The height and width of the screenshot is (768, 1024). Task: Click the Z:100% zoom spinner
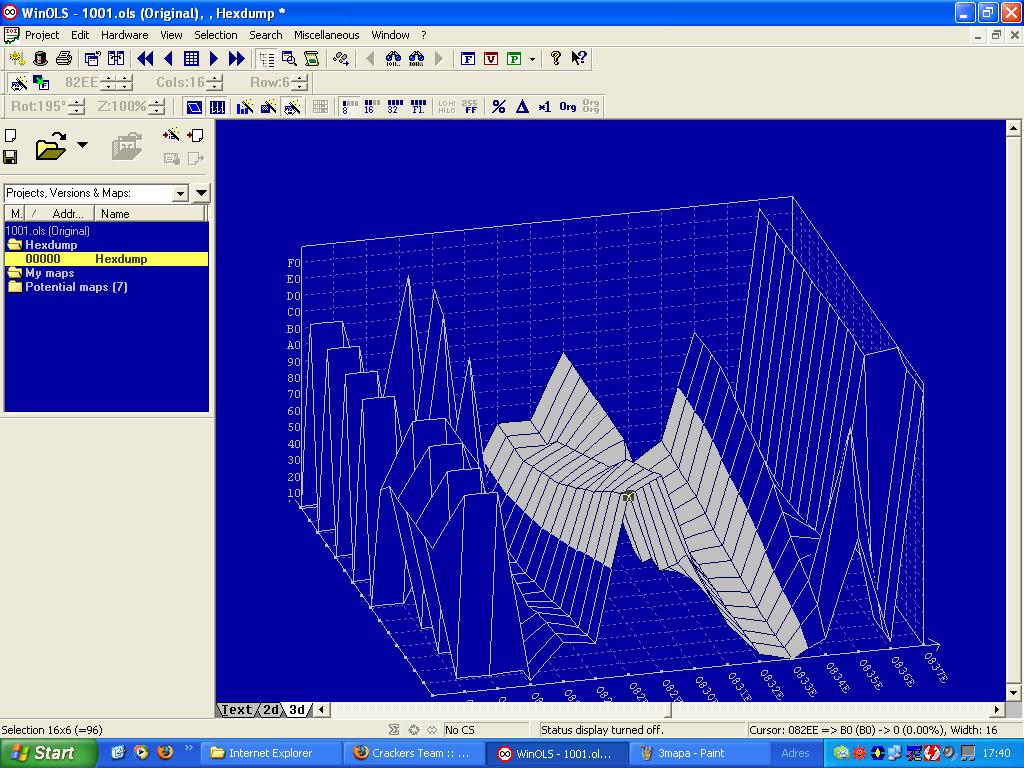click(156, 106)
